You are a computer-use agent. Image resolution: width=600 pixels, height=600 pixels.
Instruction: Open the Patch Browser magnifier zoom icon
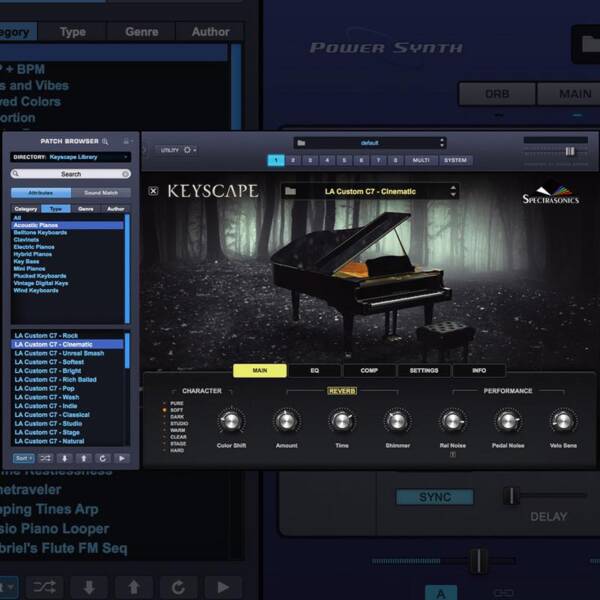coord(105,142)
